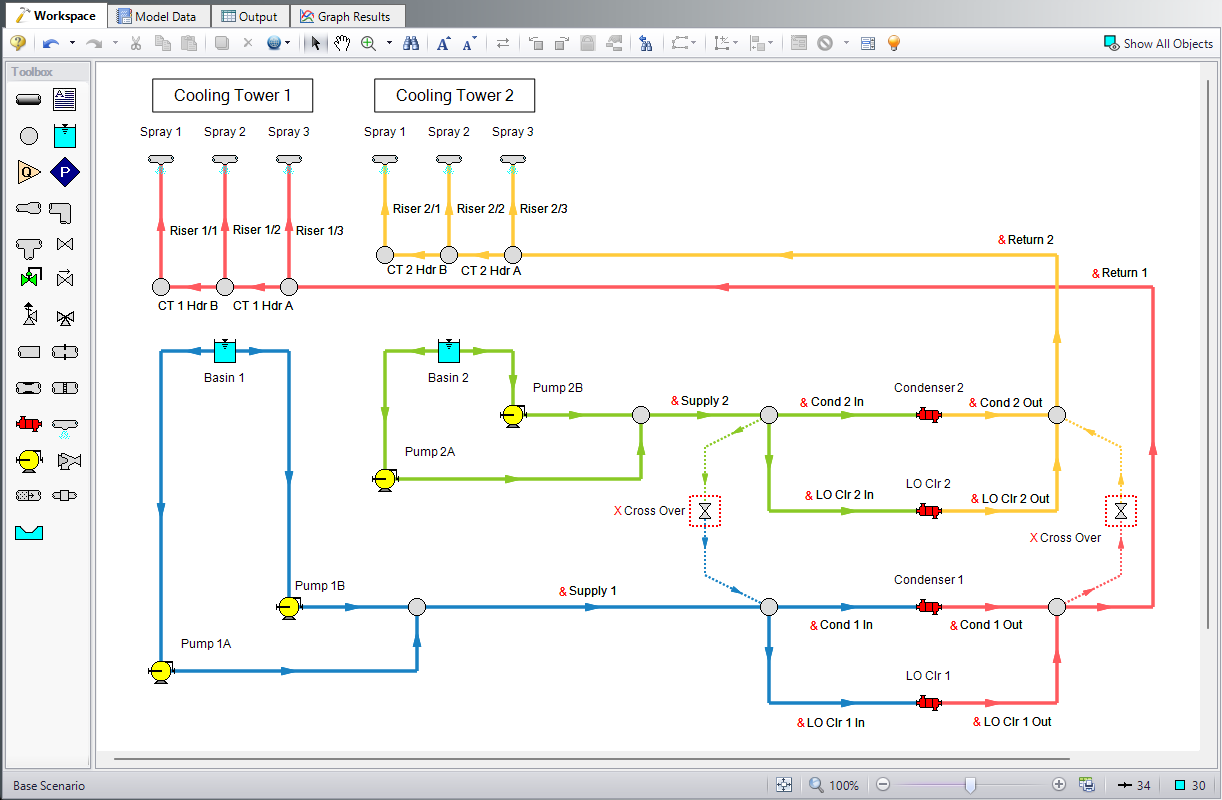The width and height of the screenshot is (1222, 800).
Task: Choose the red Heat Exchanger tool
Action: 28,423
